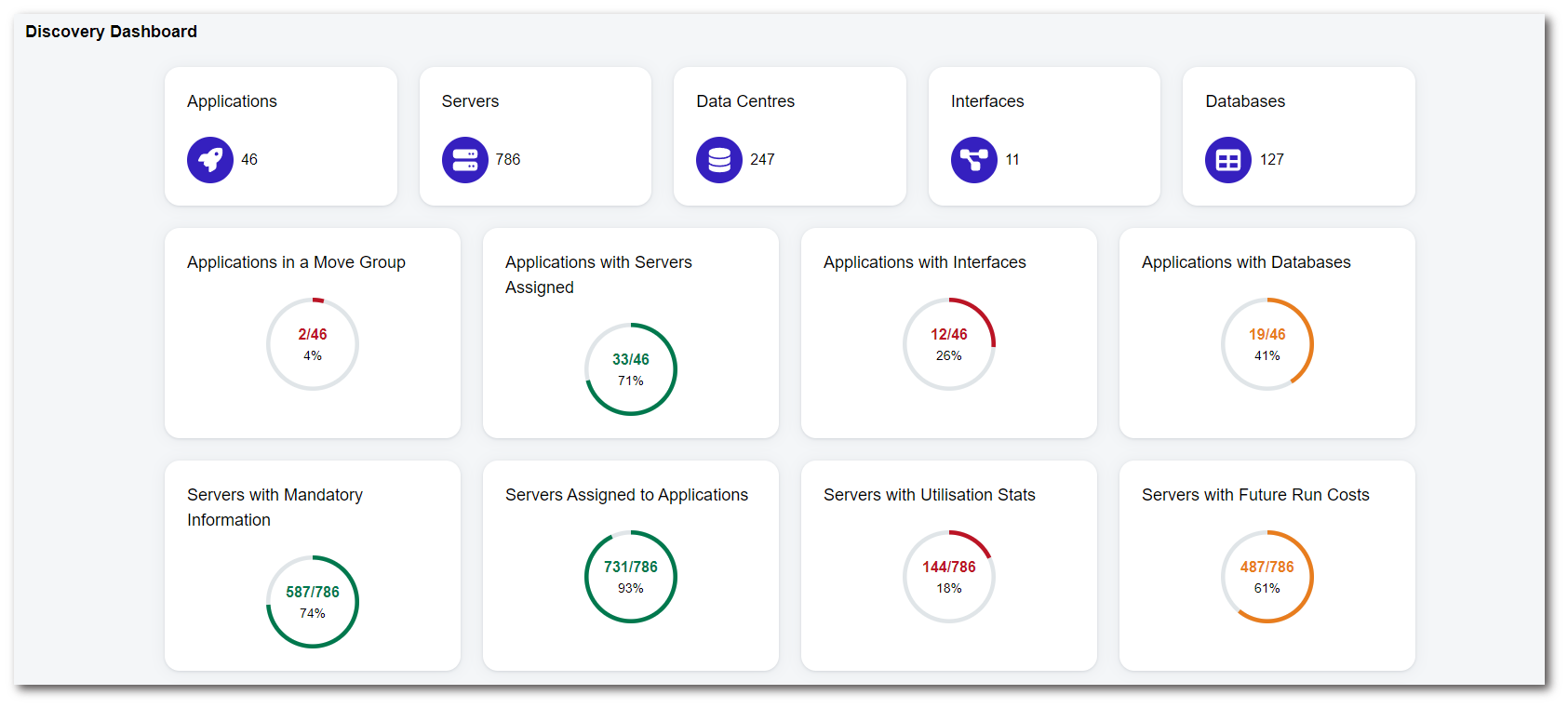The image size is (1568, 708).
Task: Open the 487/786 future run costs ring
Action: click(x=1267, y=577)
